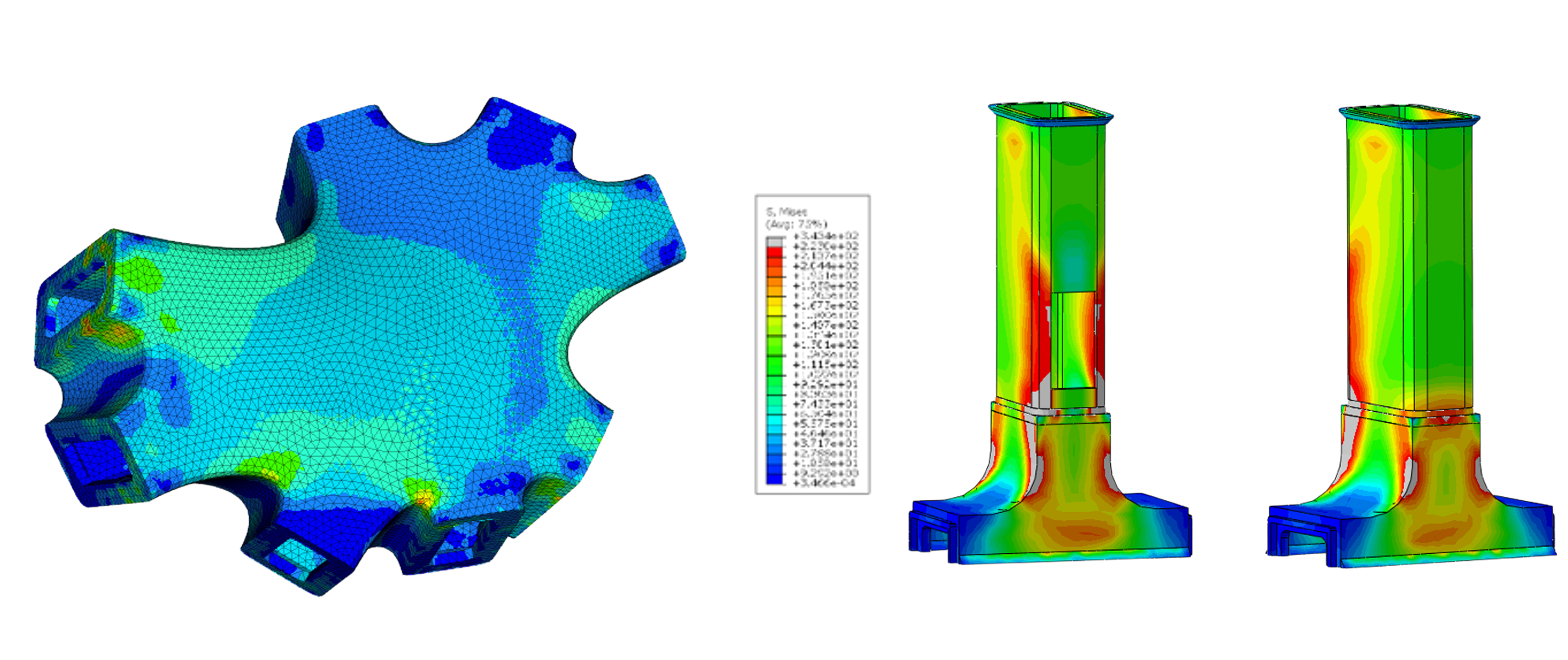Image resolution: width=1568 pixels, height=660 pixels.
Task: Click the maximum value +3.434e+02 in the legend
Action: (826, 237)
